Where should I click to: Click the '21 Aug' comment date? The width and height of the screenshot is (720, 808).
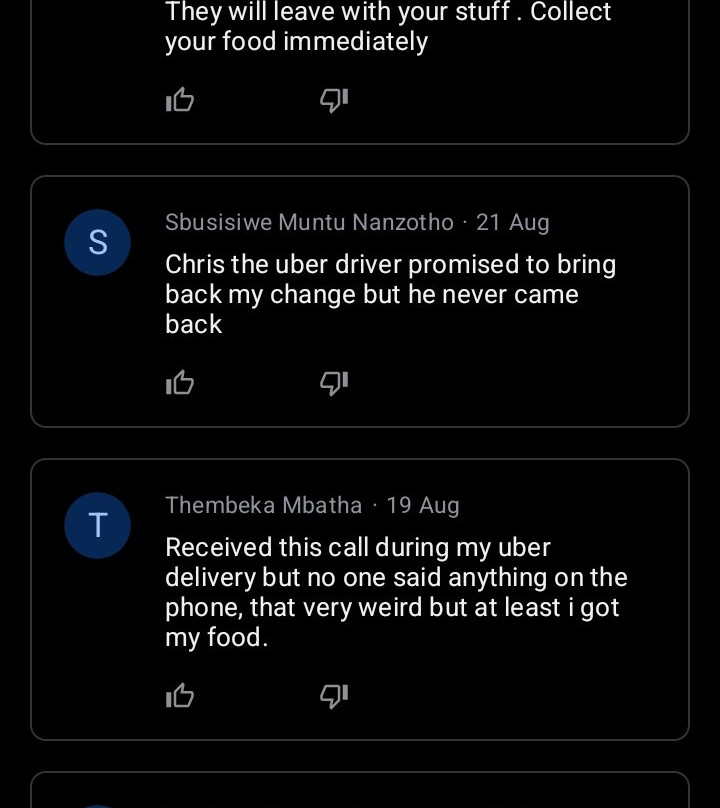pos(513,222)
